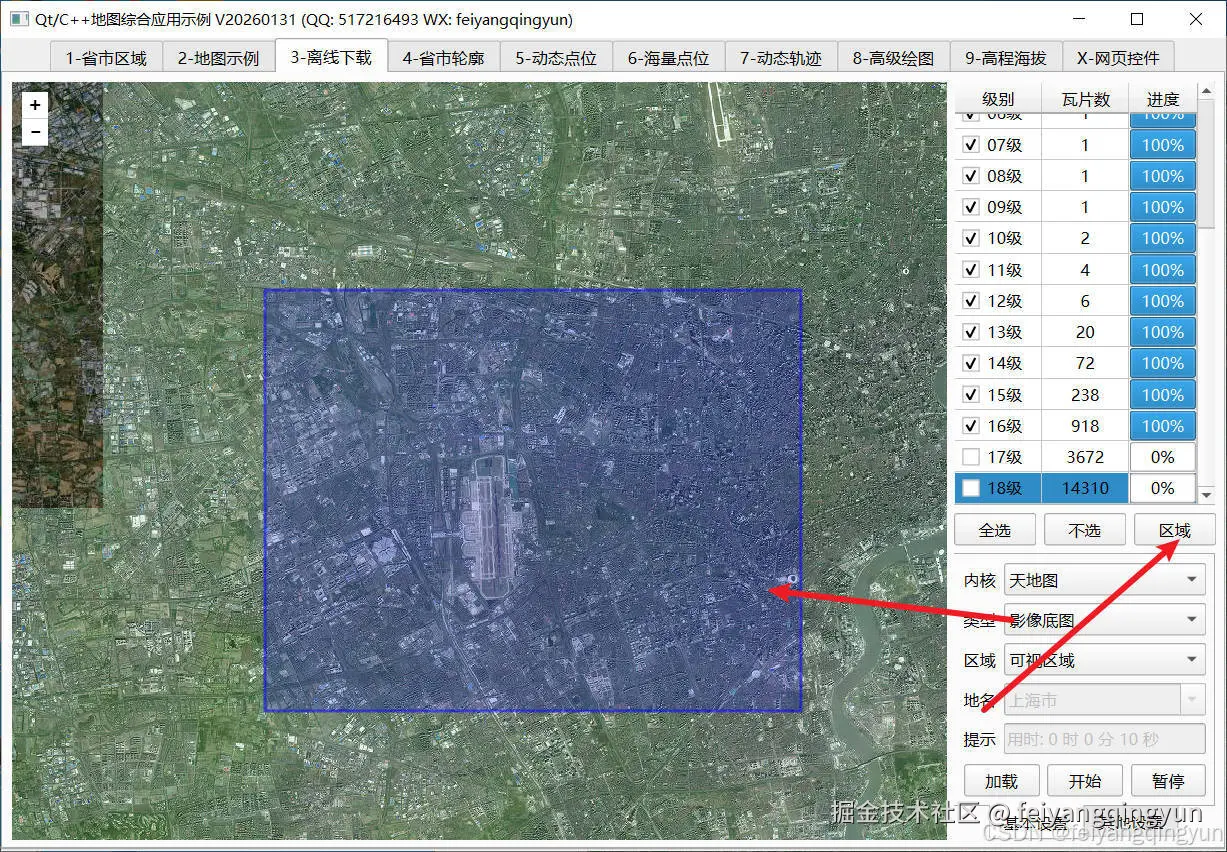The height and width of the screenshot is (852, 1227).
Task: Click the 级别 column header
Action: click(998, 99)
